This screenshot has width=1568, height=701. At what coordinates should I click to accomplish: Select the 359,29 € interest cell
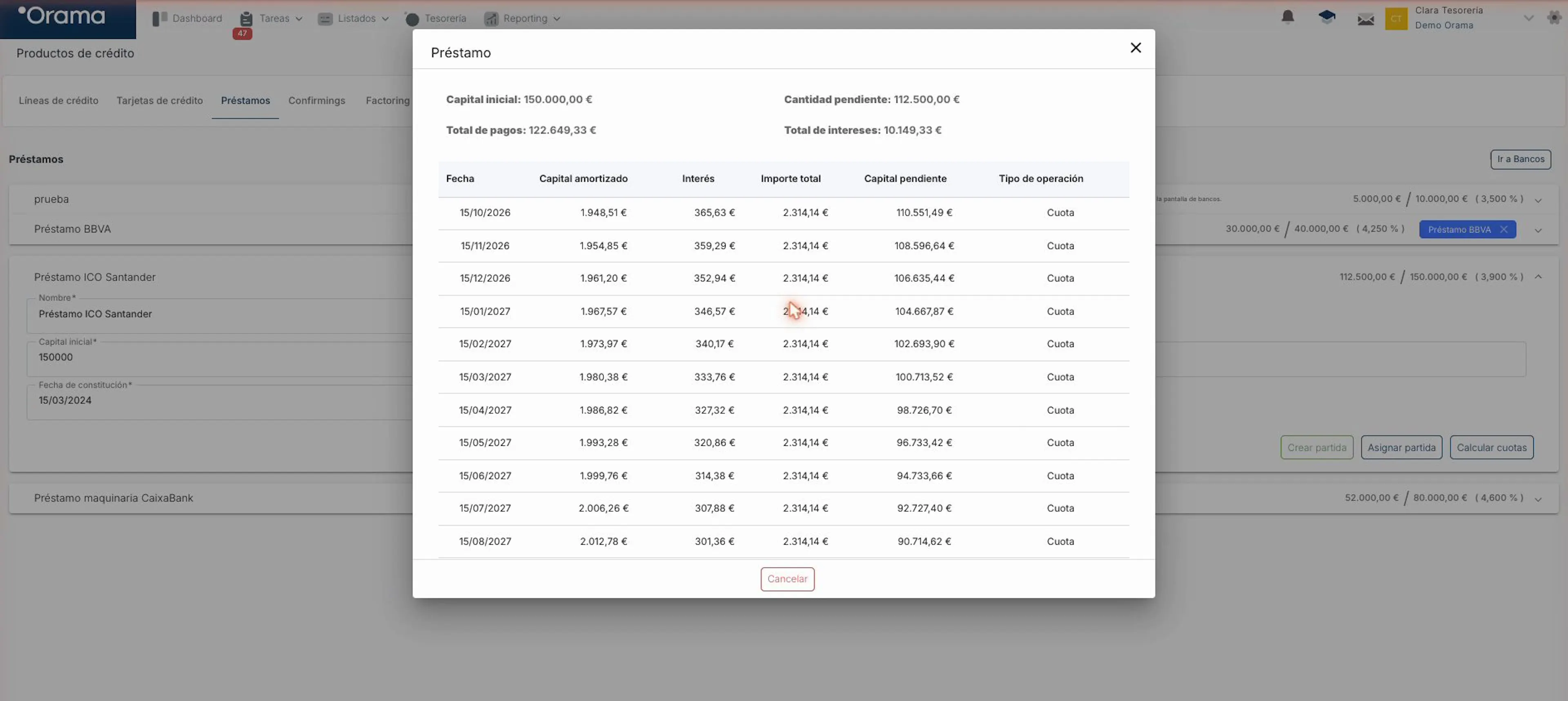tap(714, 246)
